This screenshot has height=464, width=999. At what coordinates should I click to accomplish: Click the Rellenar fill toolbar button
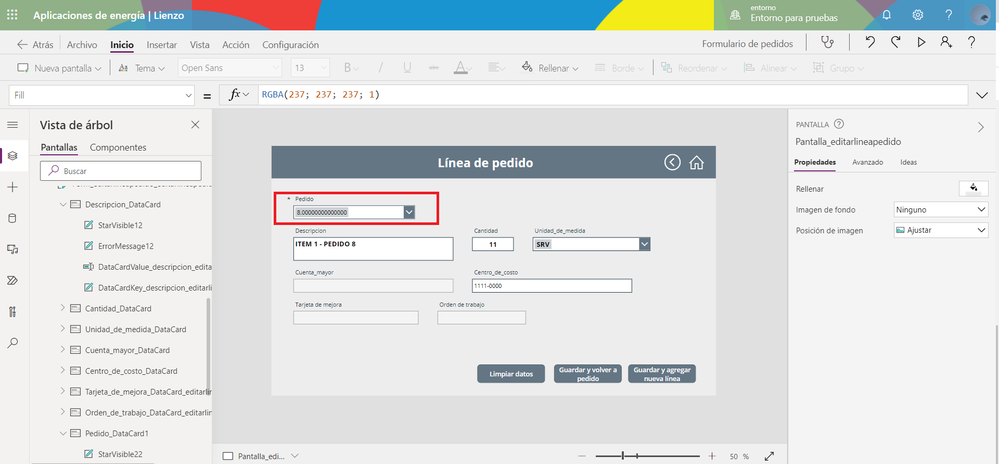[550, 68]
